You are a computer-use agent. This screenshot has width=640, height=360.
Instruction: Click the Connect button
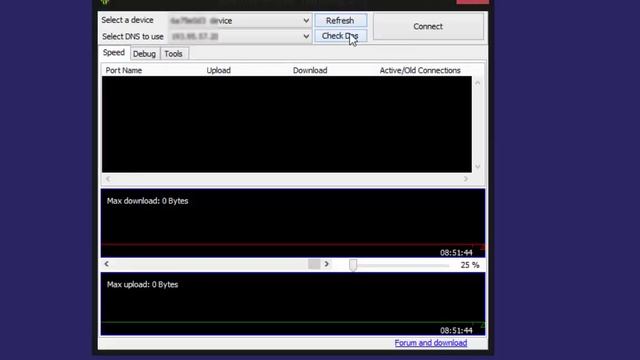pyautogui.click(x=428, y=27)
